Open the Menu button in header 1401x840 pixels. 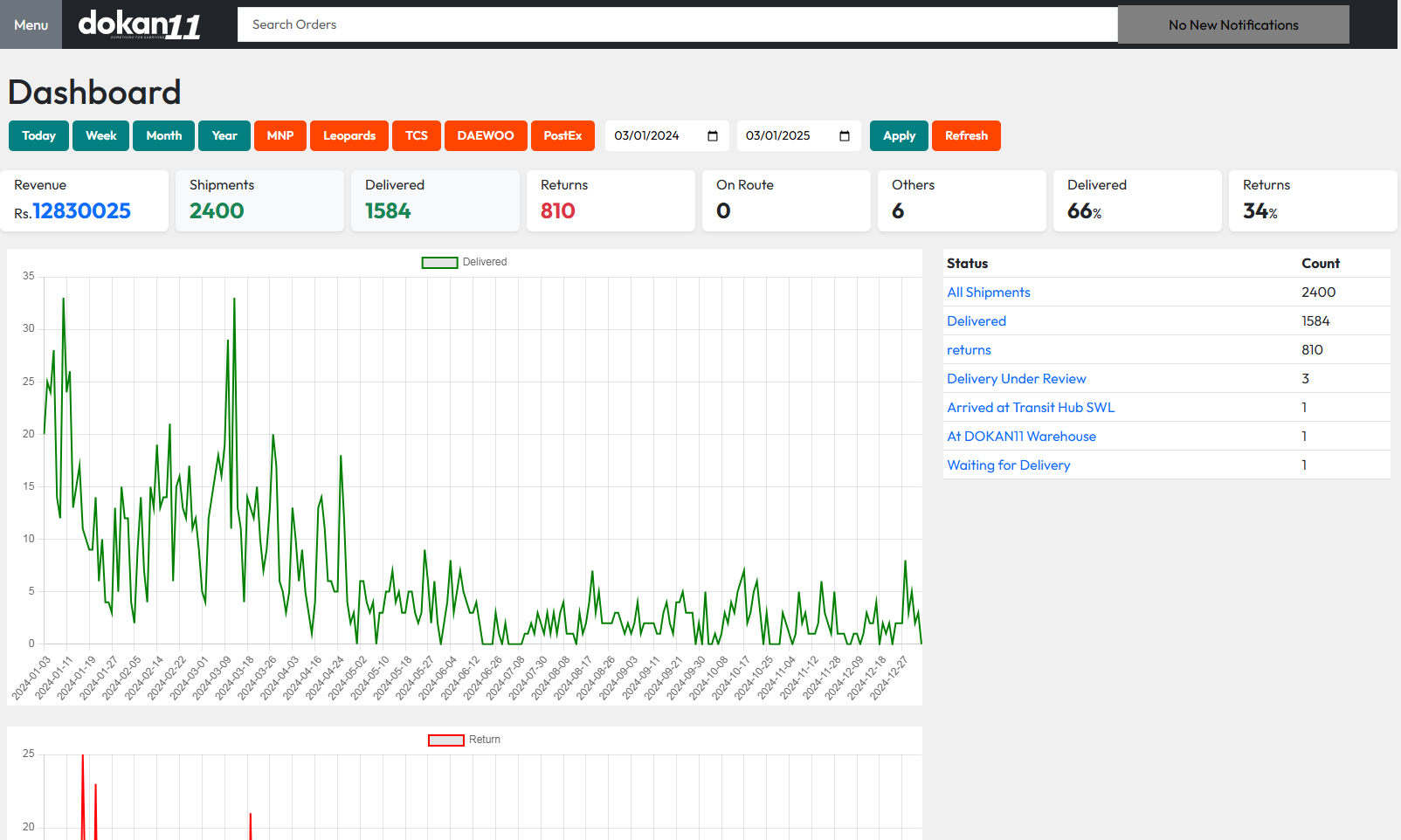tap(31, 24)
